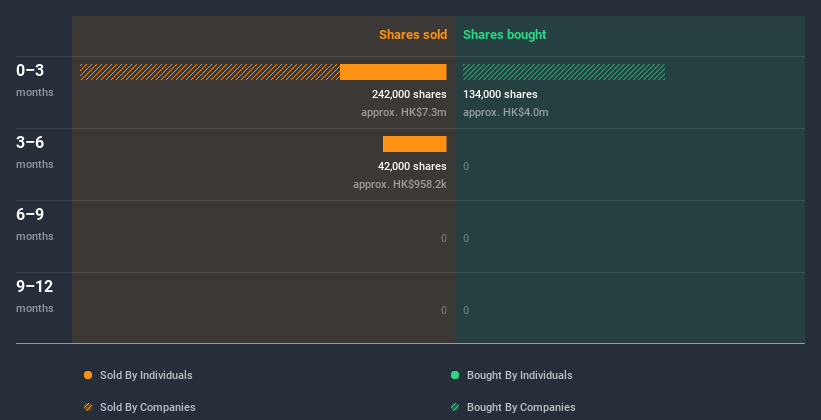
Task: Click the solid orange bar in 3–6 months row
Action: 415,144
